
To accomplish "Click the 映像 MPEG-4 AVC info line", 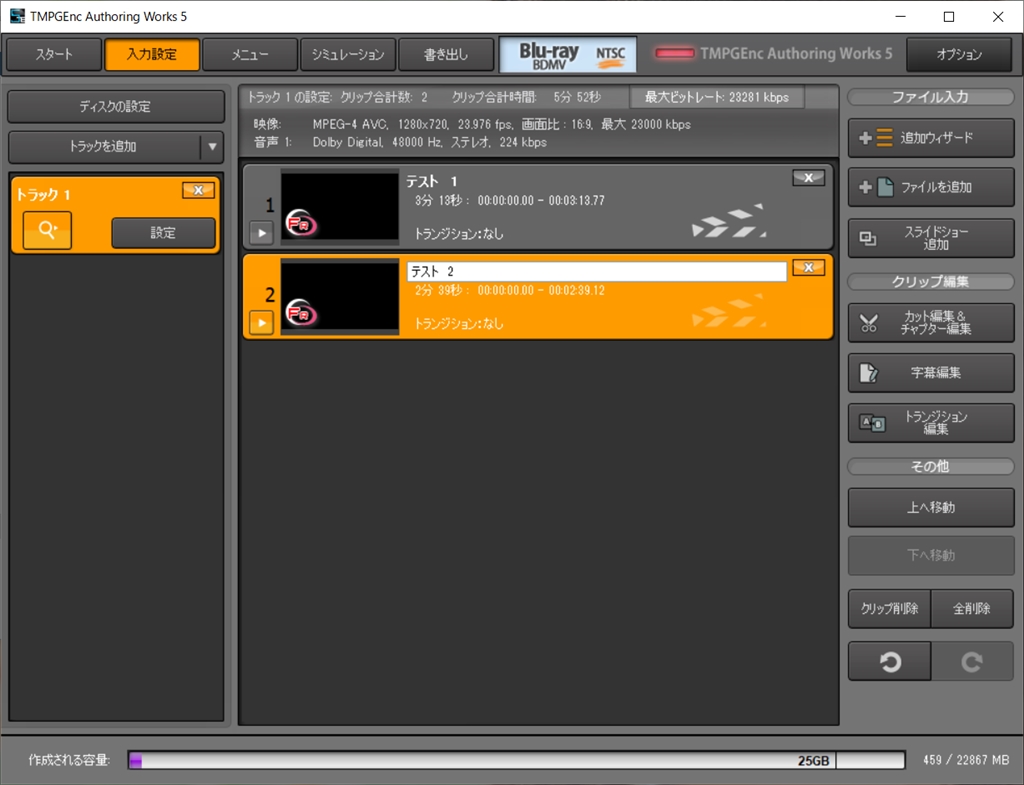I will pos(472,124).
